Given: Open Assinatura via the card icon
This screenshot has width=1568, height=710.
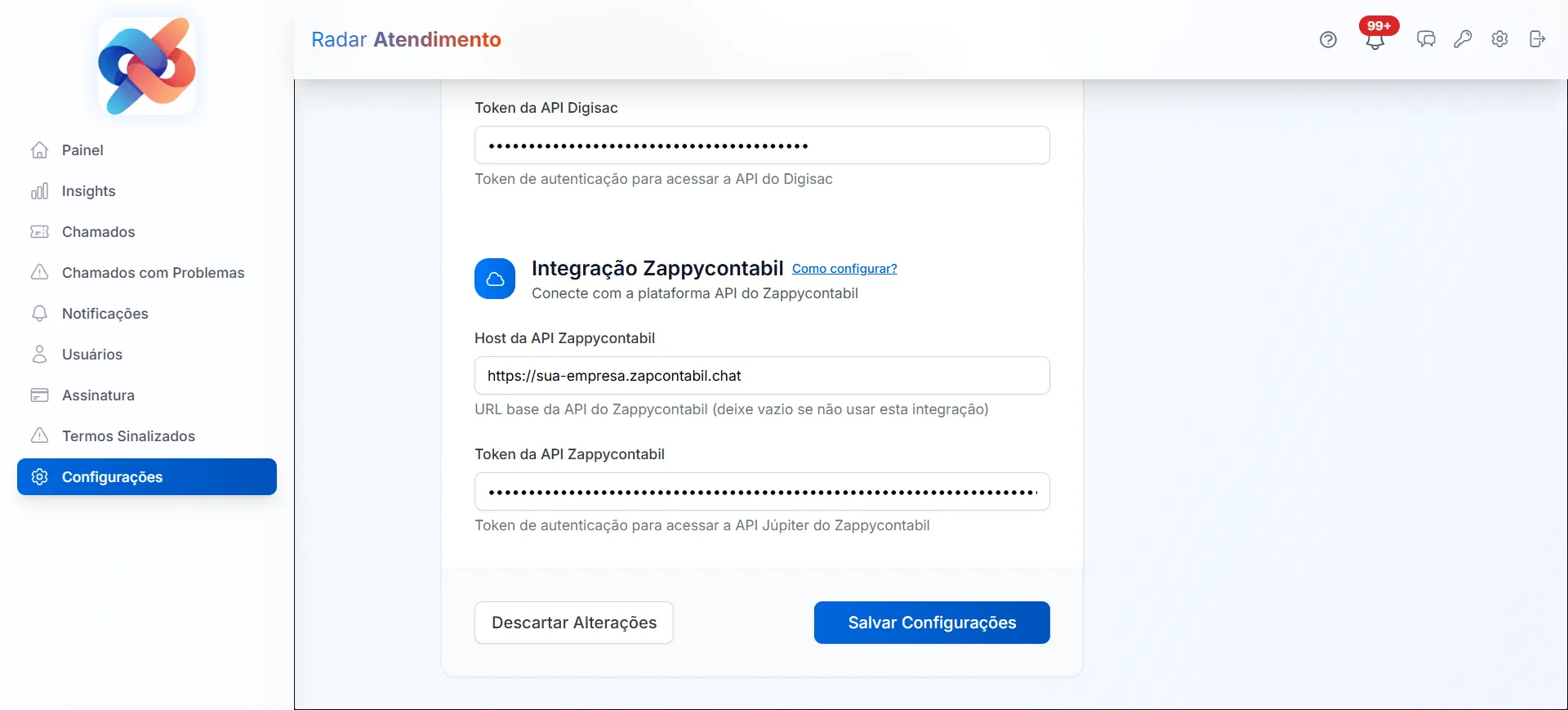Looking at the screenshot, I should click(40, 395).
